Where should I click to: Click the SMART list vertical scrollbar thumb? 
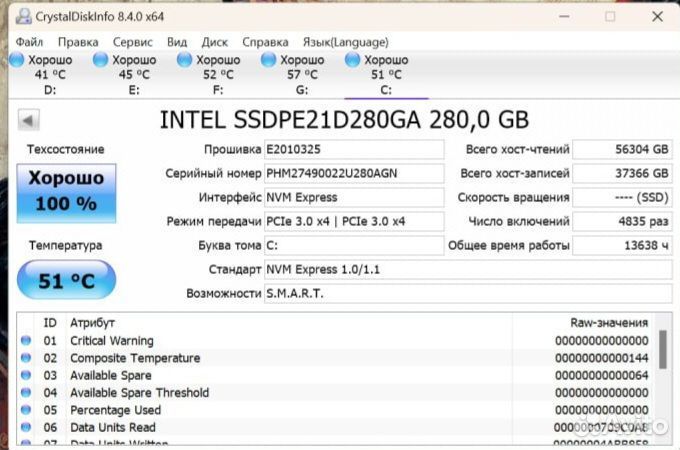(x=663, y=349)
